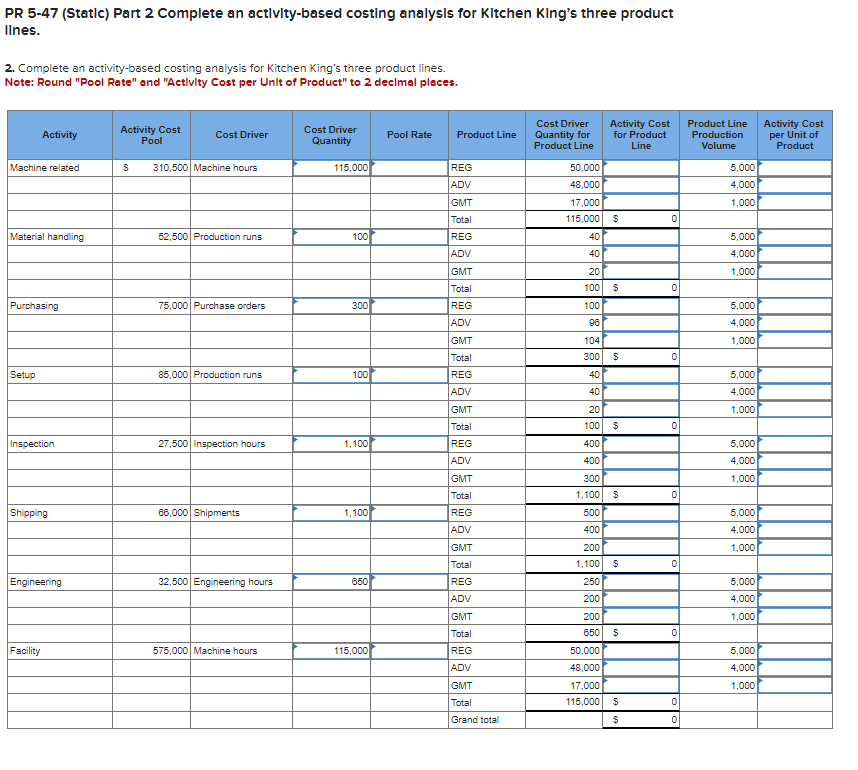Click the Activity Cost per Unit header
The width and height of the screenshot is (858, 770).
795,135
